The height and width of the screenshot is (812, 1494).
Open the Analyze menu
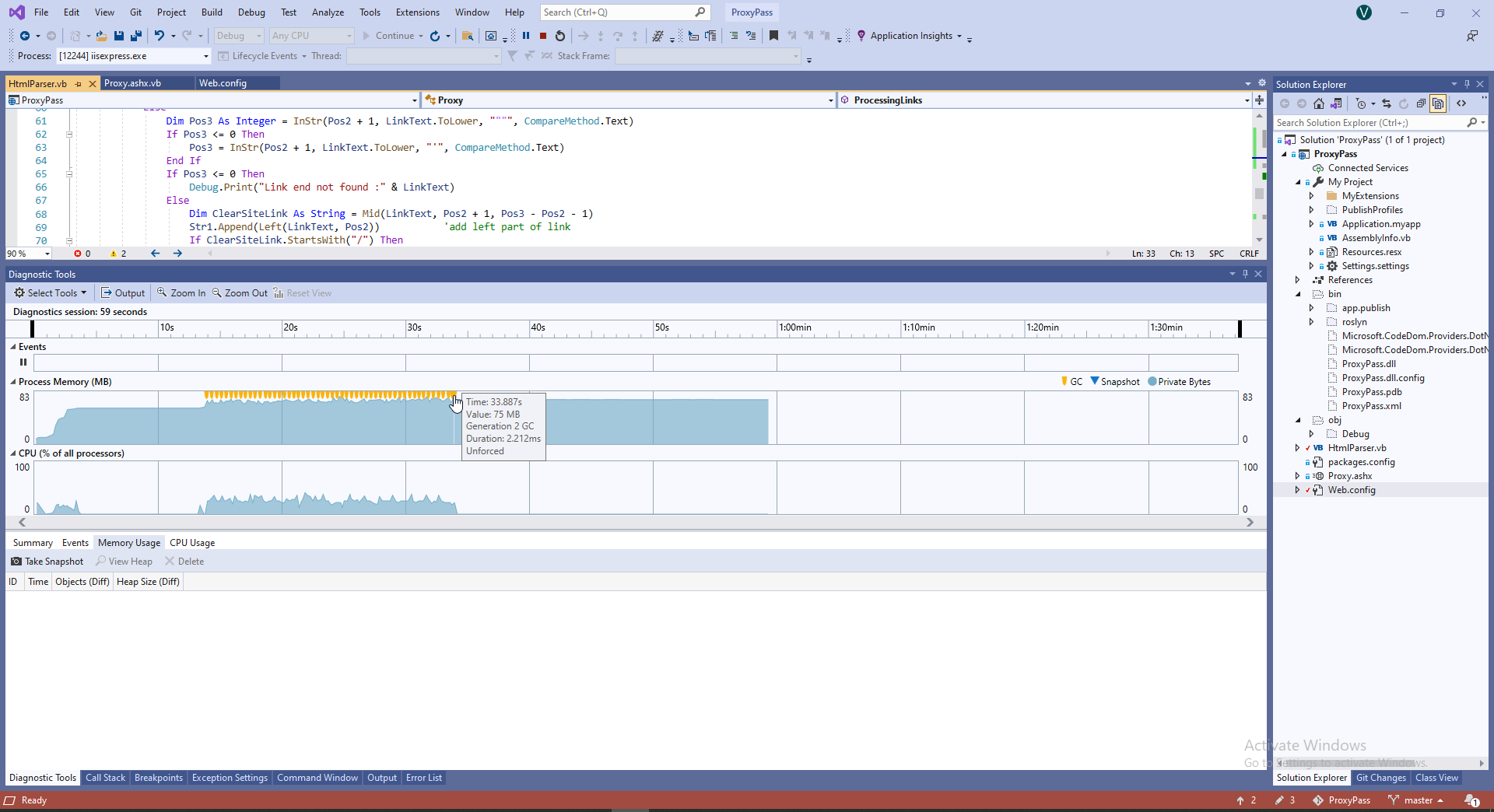[328, 12]
